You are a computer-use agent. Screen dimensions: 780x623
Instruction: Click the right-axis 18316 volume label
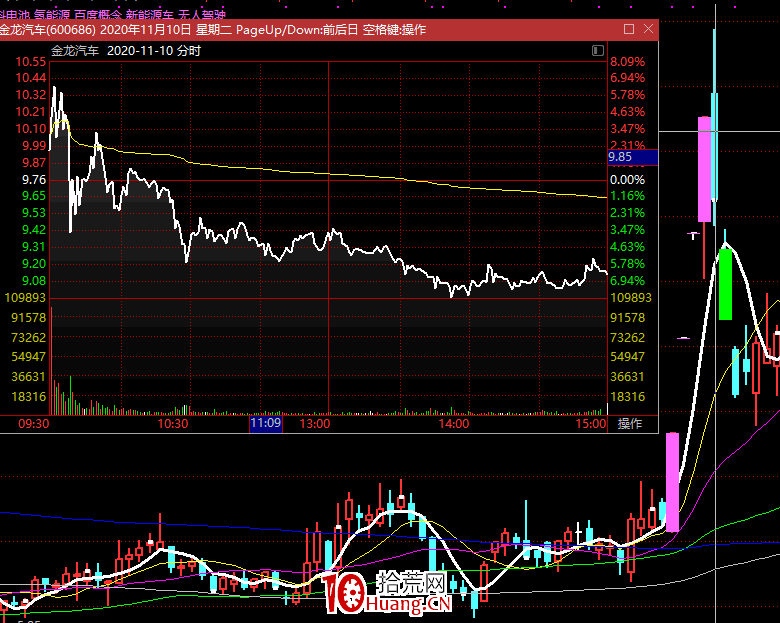pyautogui.click(x=628, y=397)
